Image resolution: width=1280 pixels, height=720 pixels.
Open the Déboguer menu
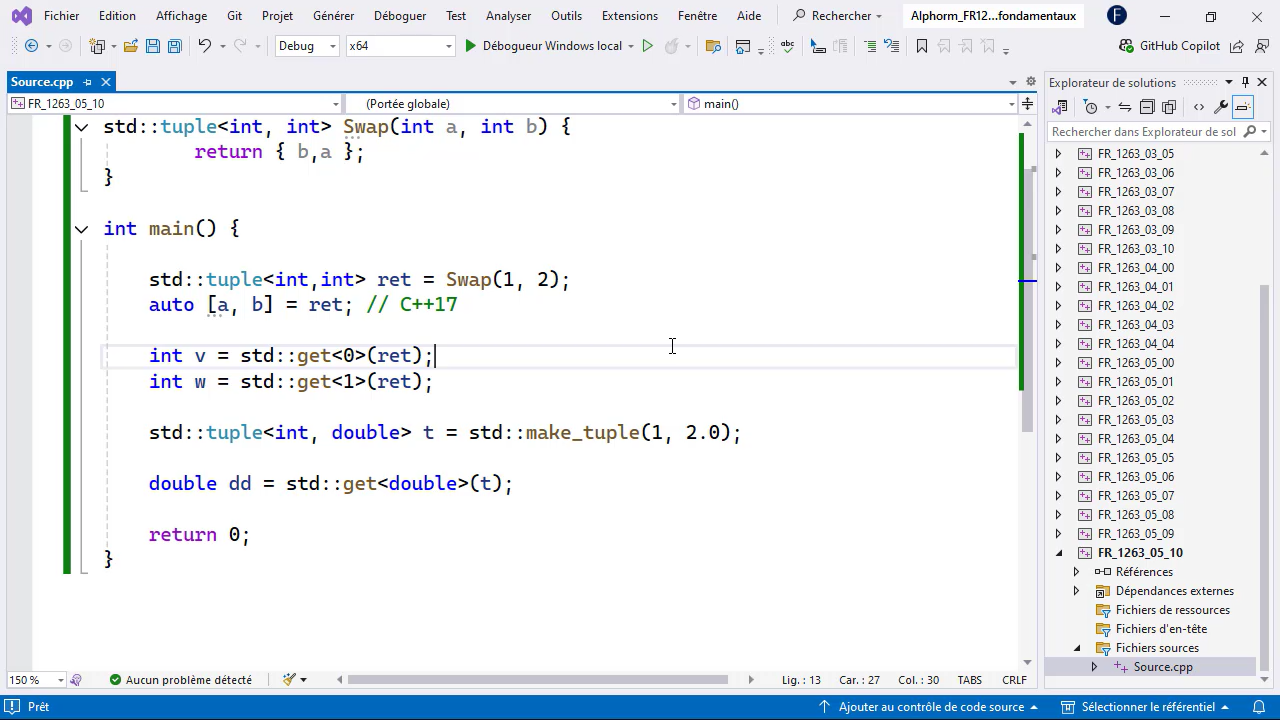400,15
